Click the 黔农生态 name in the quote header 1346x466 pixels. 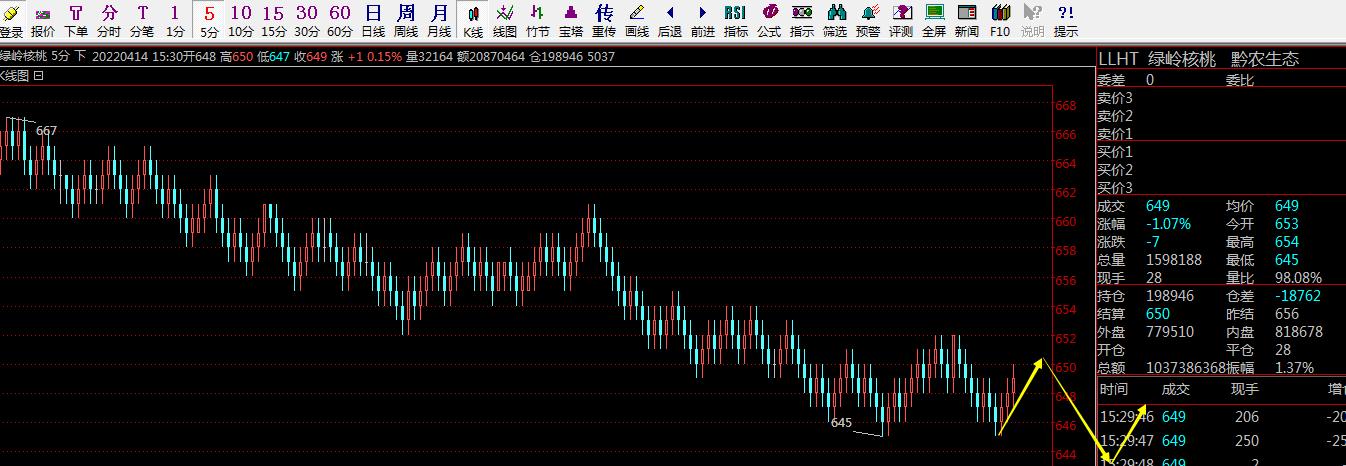click(1265, 59)
